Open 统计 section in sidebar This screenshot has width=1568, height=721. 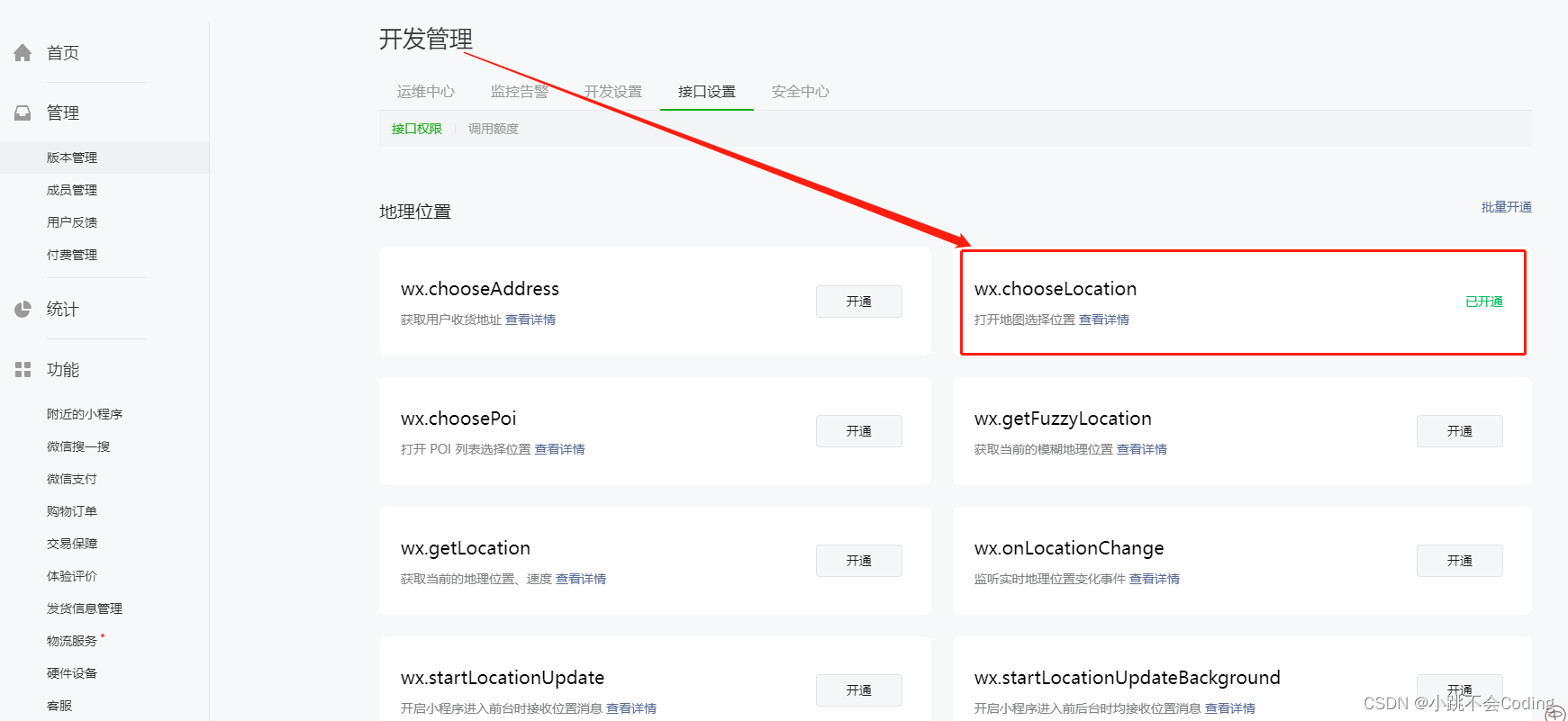pos(63,310)
